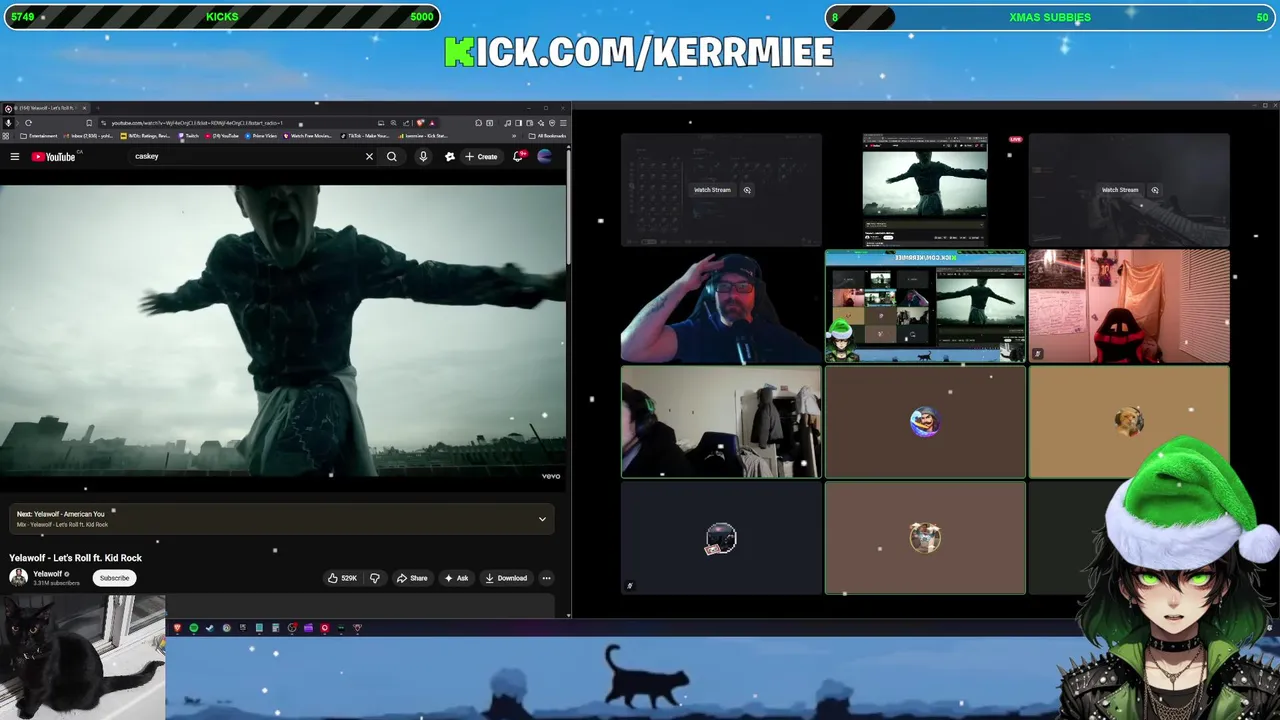Click Watch Stream on the top-right tile
Image resolution: width=1280 pixels, height=720 pixels.
click(x=1120, y=190)
